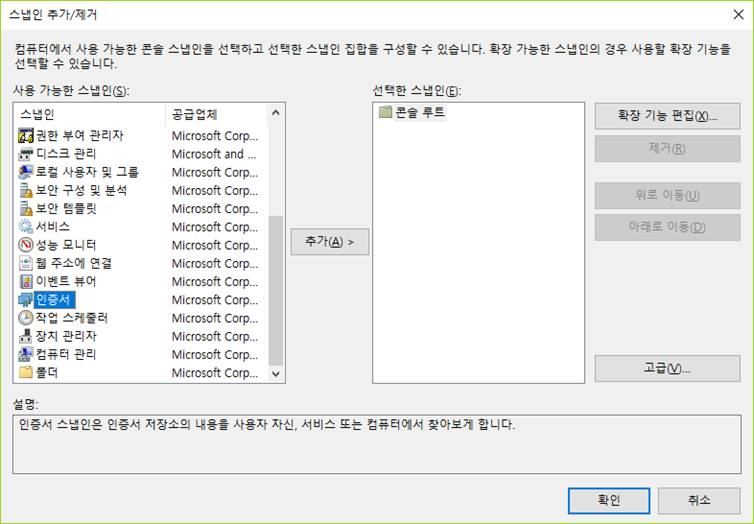Click the vendor cell of 인증서 row
The height and width of the screenshot is (524, 754).
(x=215, y=300)
